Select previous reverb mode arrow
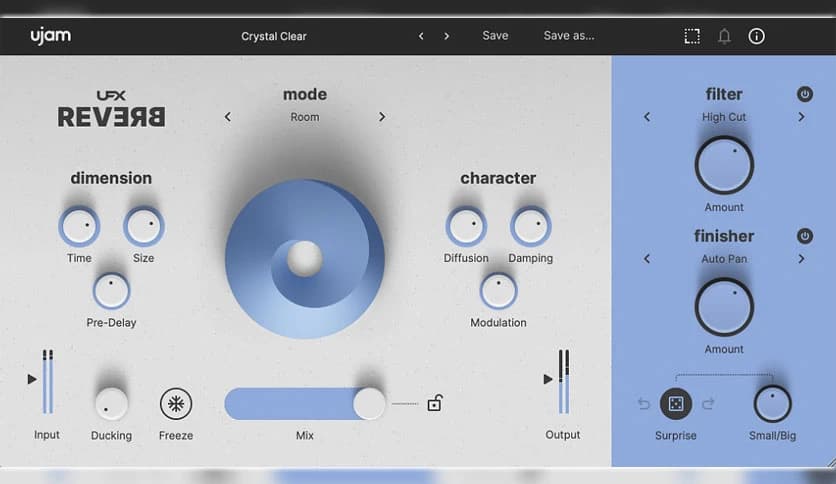 (228, 117)
